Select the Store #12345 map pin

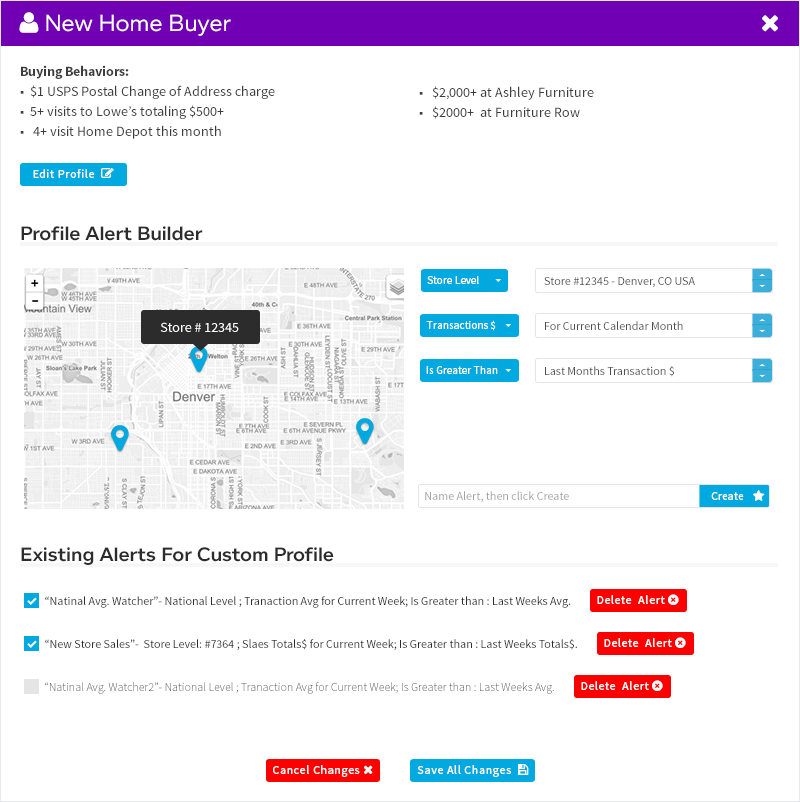199,358
